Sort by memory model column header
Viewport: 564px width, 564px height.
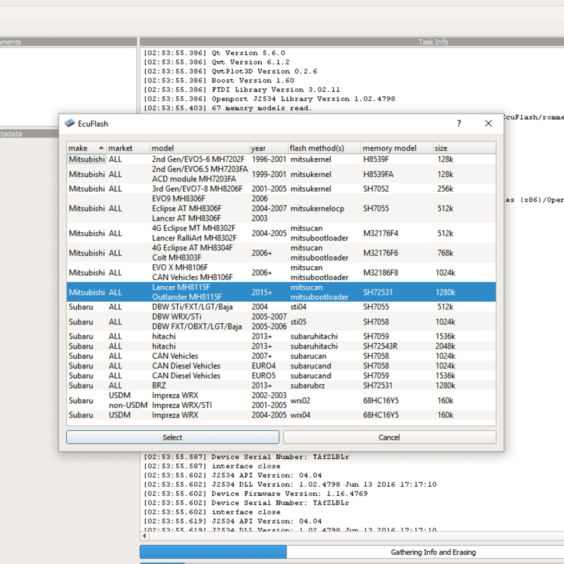[397, 148]
